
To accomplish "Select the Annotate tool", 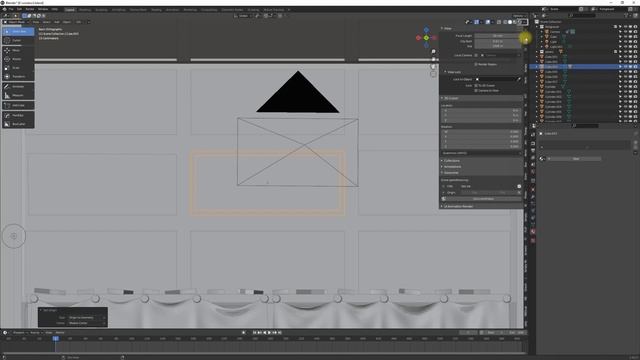I will click(x=18, y=87).
